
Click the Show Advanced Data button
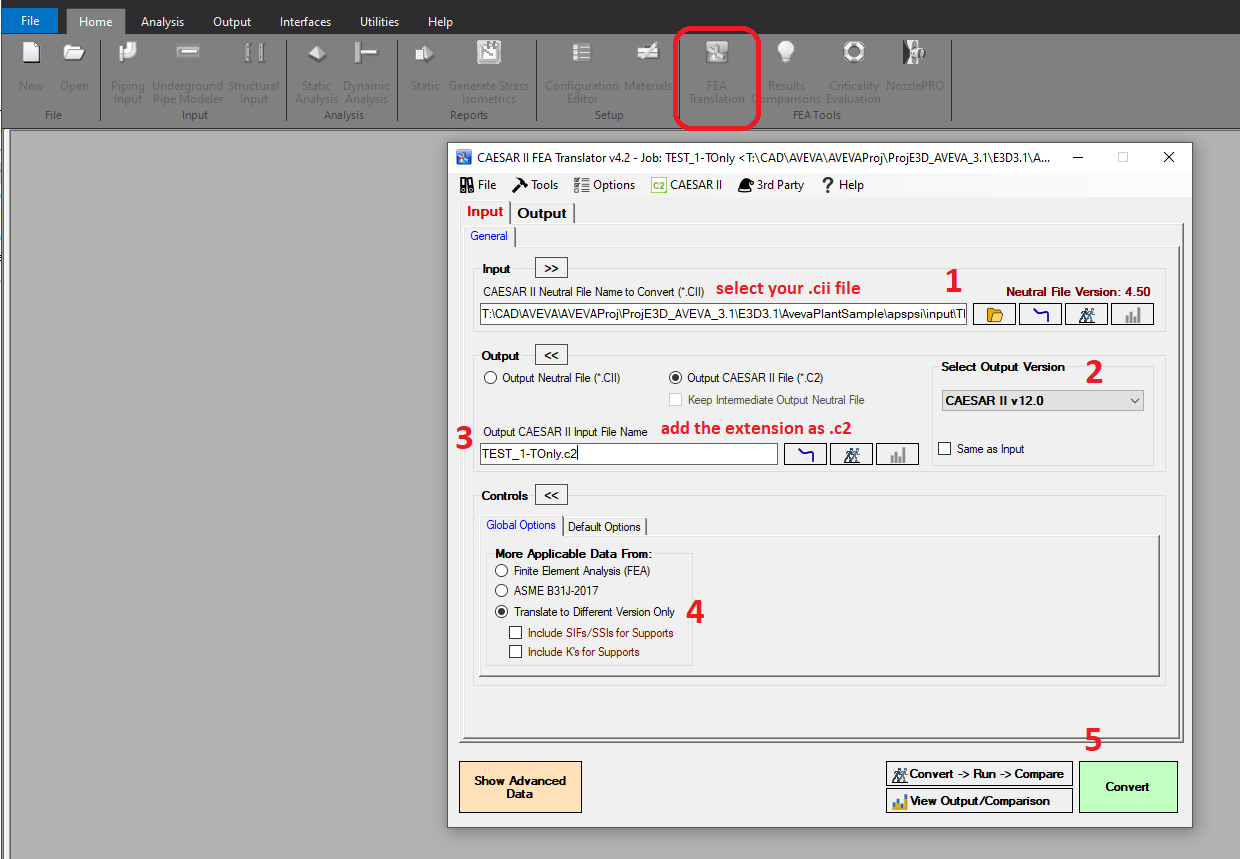coord(520,787)
